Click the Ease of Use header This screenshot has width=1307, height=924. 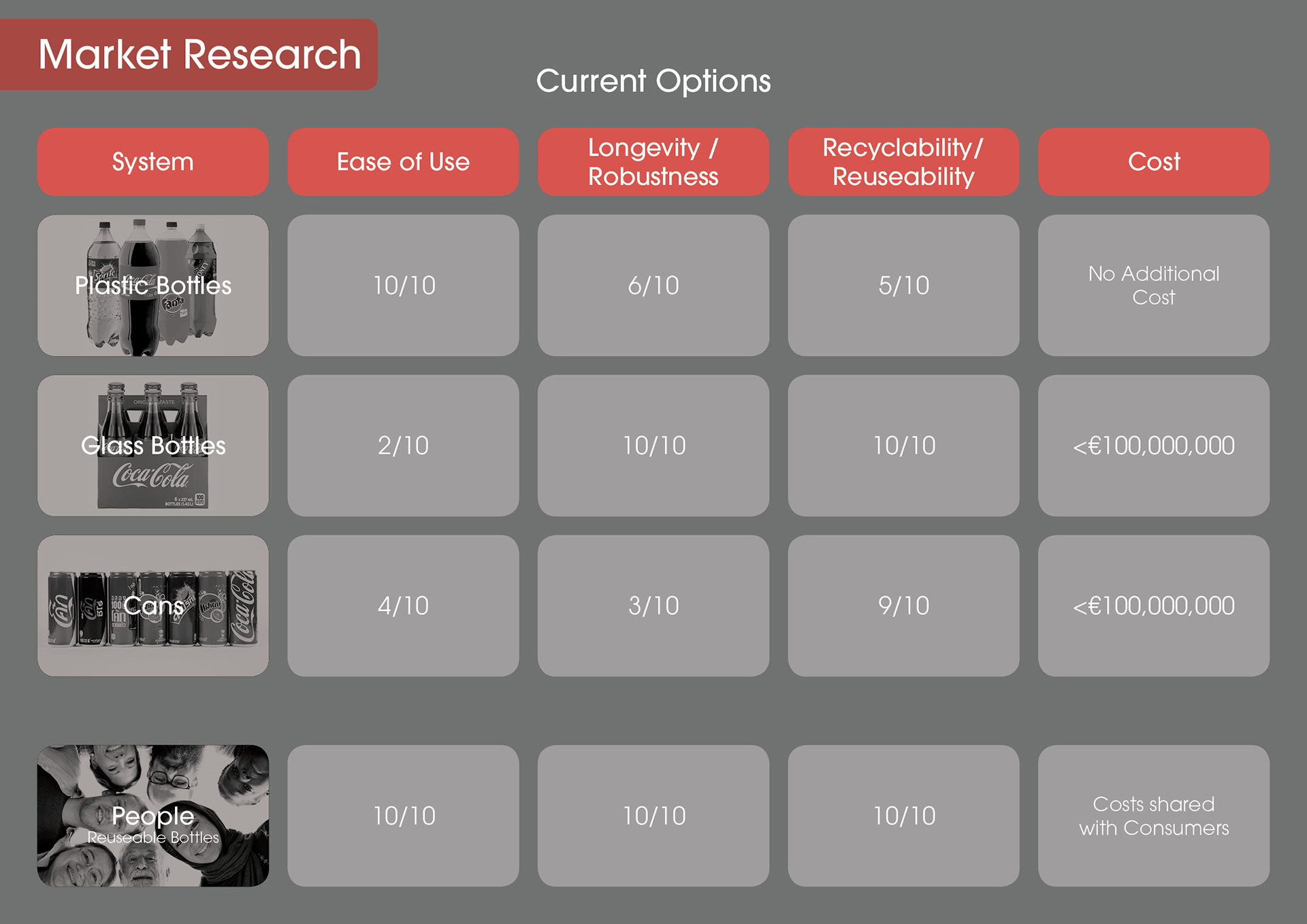pos(403,162)
